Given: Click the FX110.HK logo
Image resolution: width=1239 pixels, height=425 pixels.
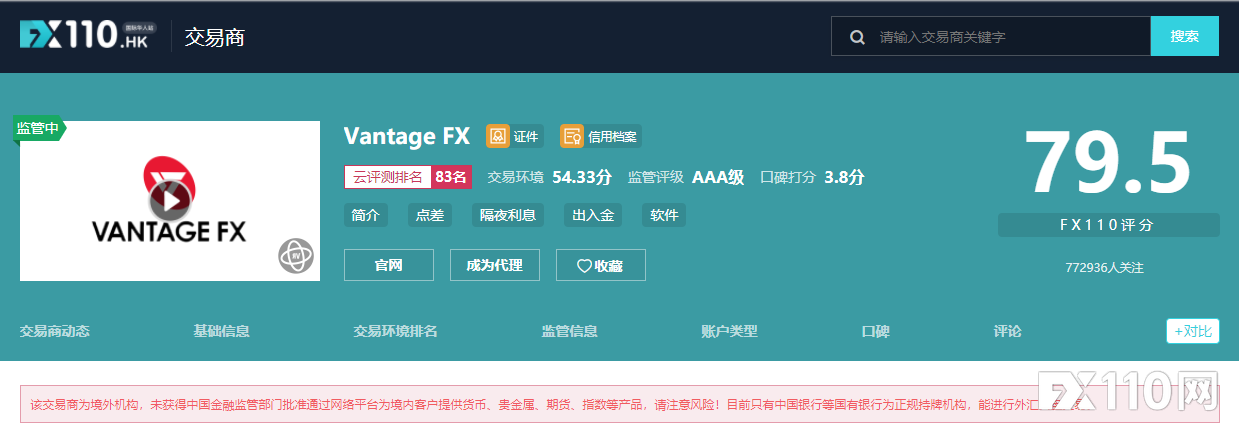Looking at the screenshot, I should point(88,36).
